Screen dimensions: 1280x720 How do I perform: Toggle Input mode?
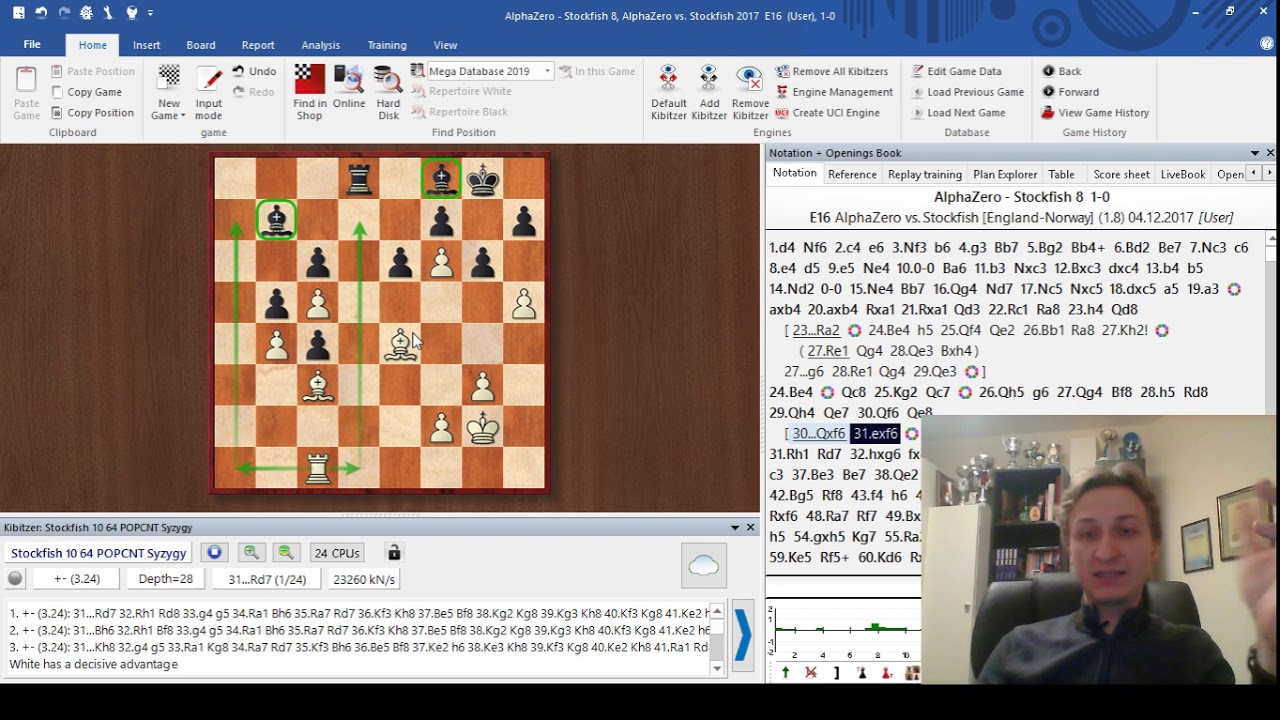tap(209, 92)
